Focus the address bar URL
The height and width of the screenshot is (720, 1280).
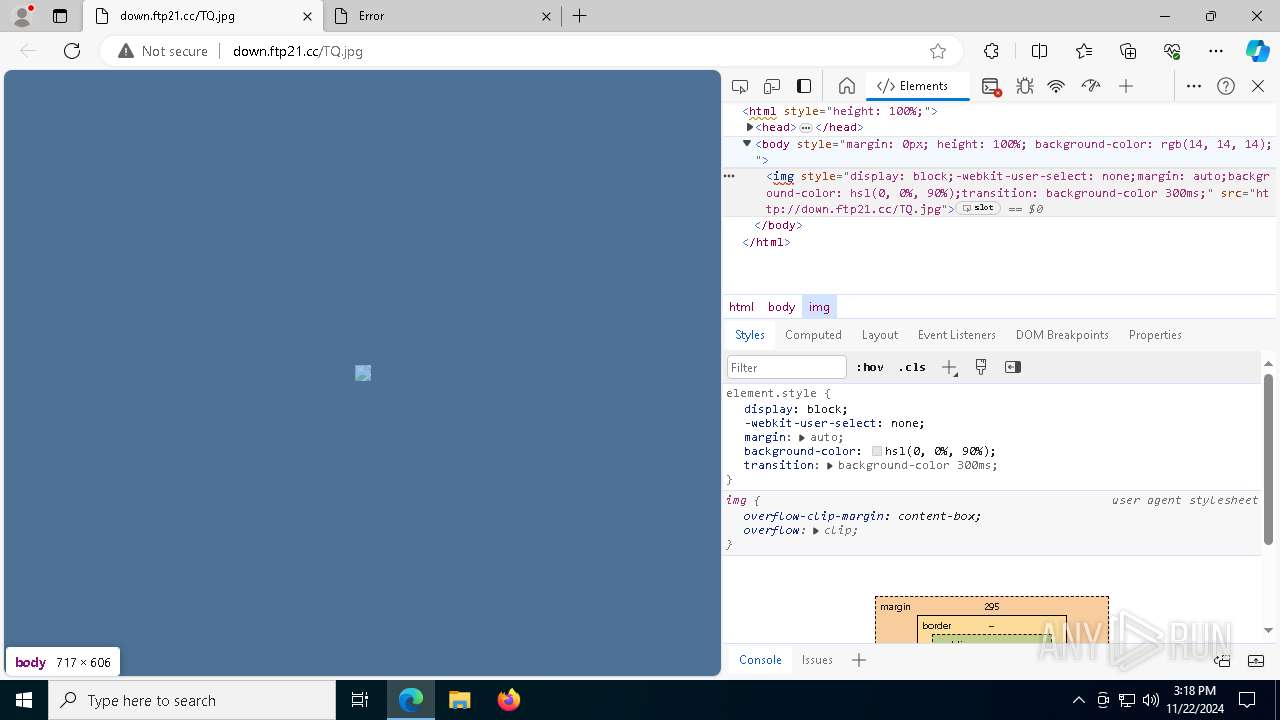coord(298,51)
